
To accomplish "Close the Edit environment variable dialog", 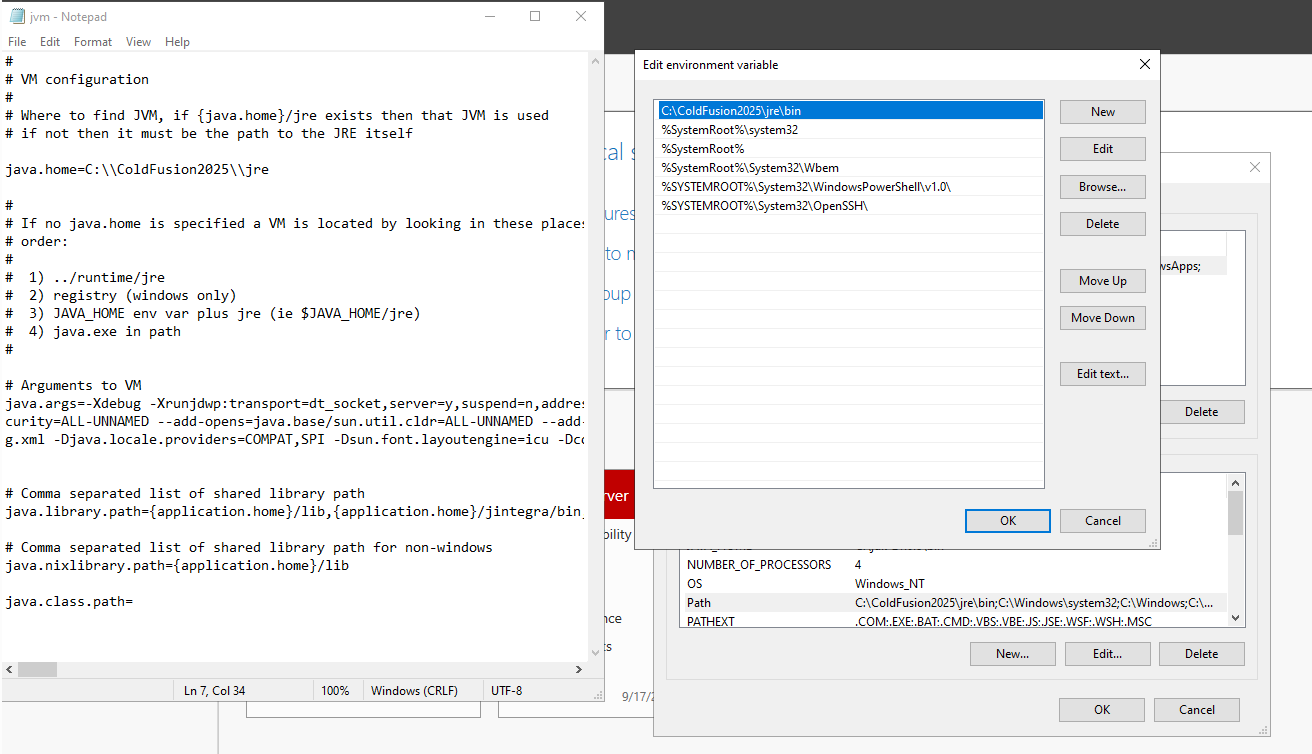I will (1145, 64).
